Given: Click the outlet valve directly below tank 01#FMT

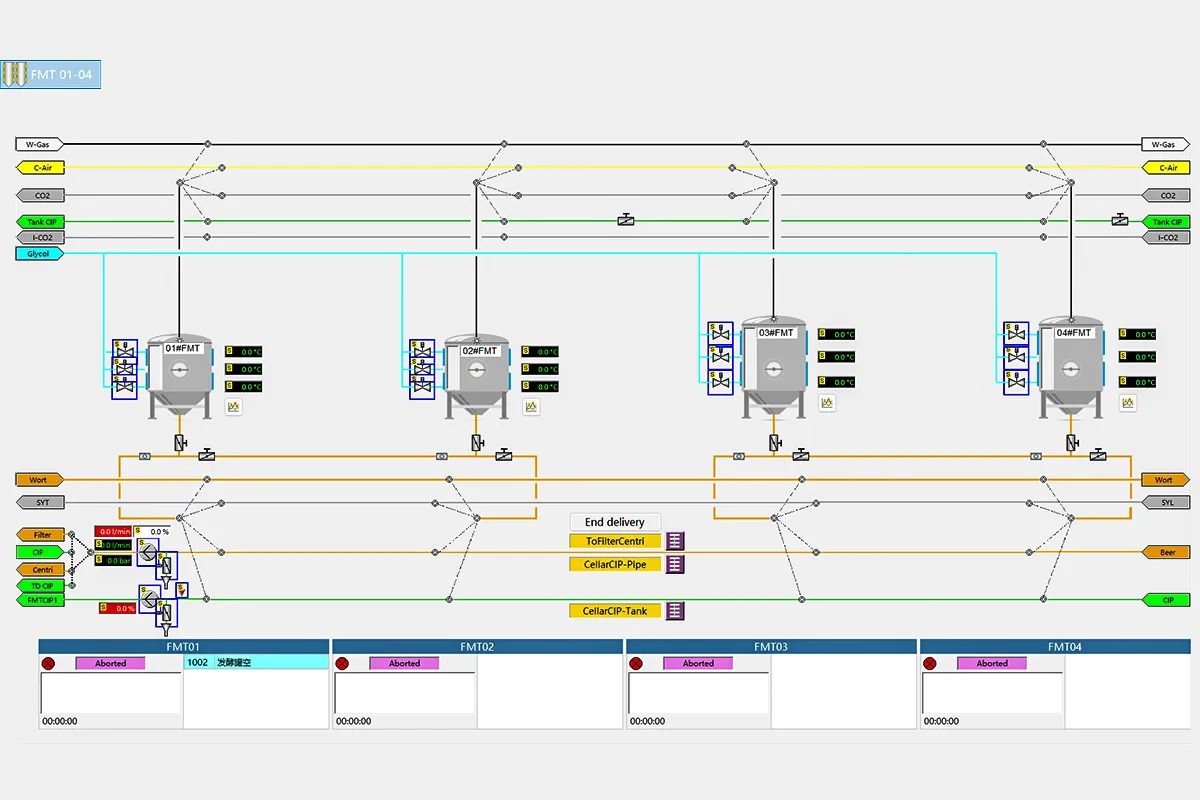Looking at the screenshot, I should point(180,442).
